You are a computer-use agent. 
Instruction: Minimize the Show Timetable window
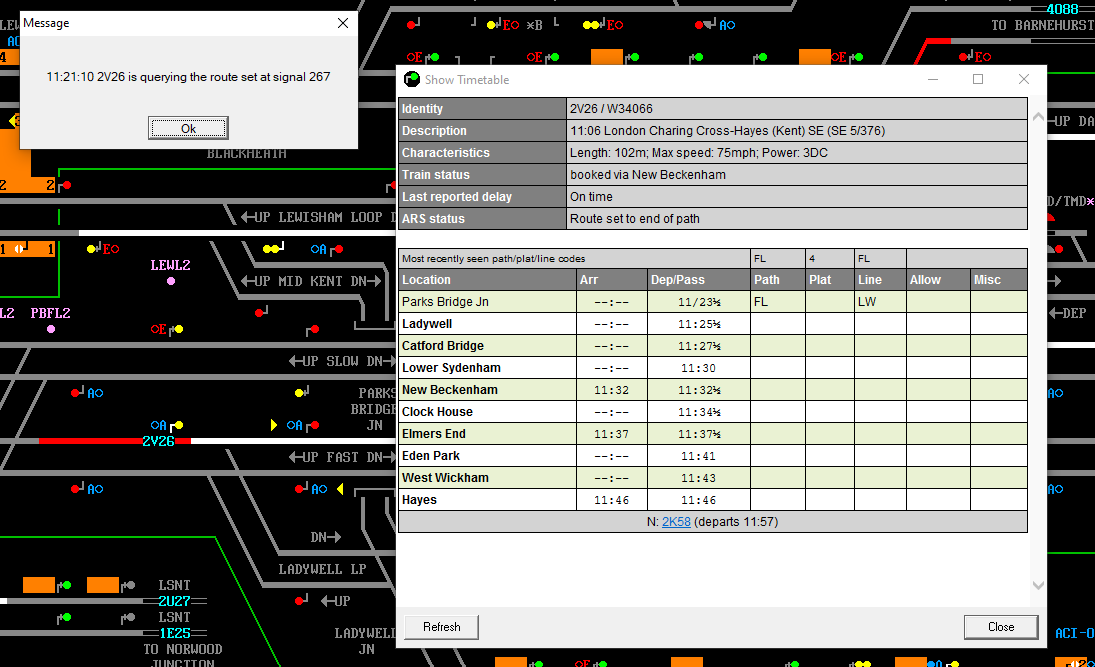coord(932,80)
